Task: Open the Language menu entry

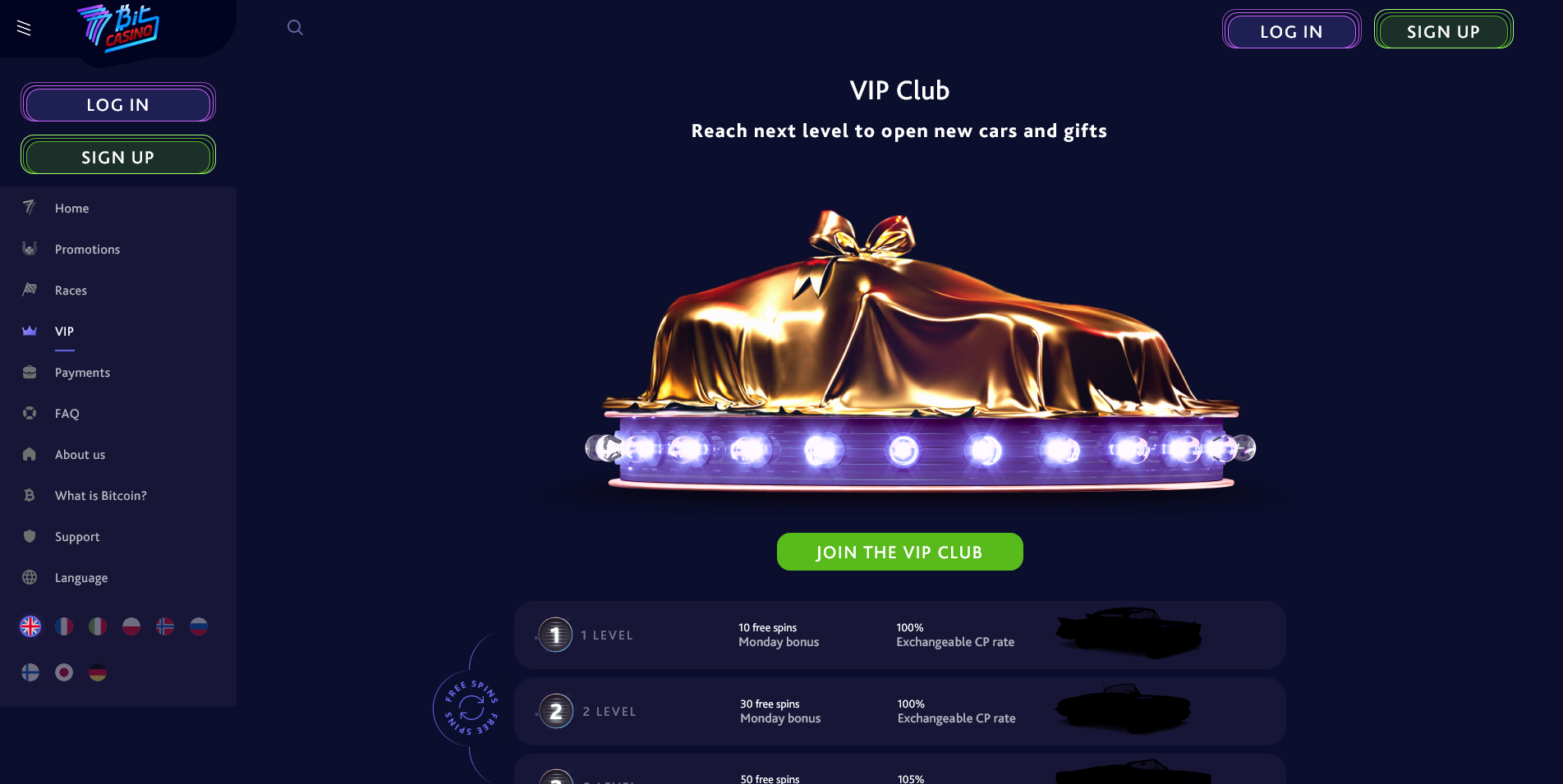Action: tap(81, 578)
